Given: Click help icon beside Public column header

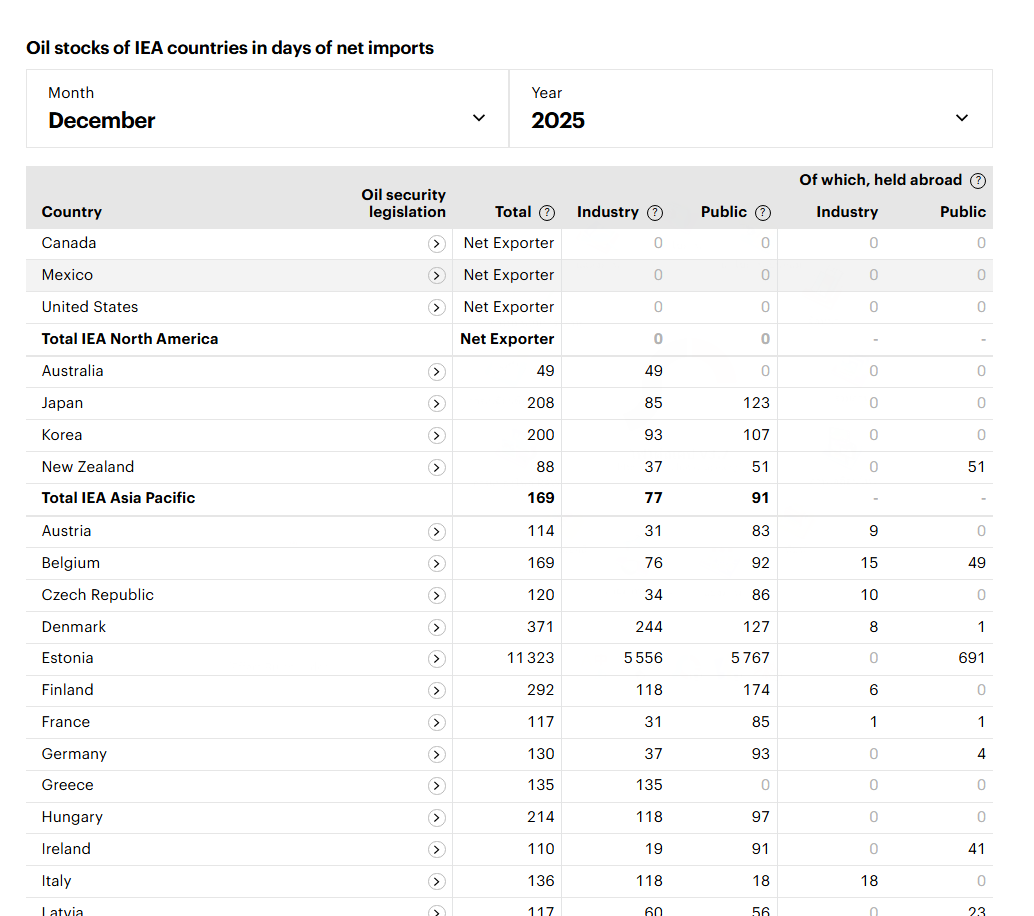Looking at the screenshot, I should 763,213.
